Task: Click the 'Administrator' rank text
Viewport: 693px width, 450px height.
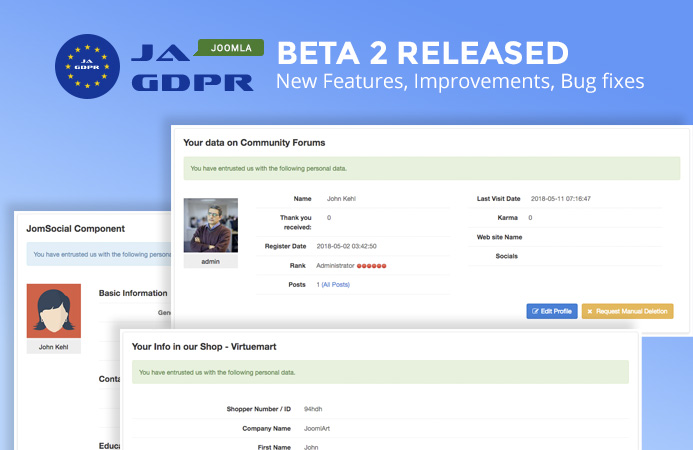Action: click(335, 266)
